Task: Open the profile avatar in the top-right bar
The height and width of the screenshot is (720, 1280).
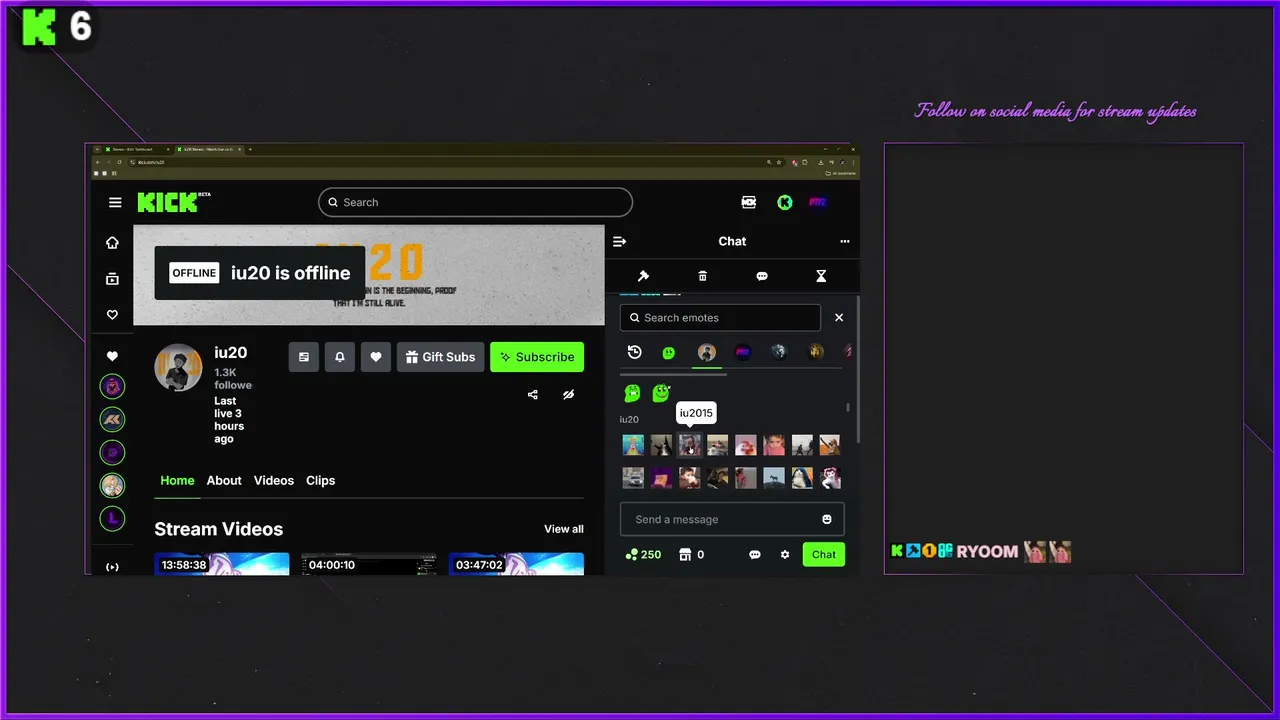Action: point(818,202)
